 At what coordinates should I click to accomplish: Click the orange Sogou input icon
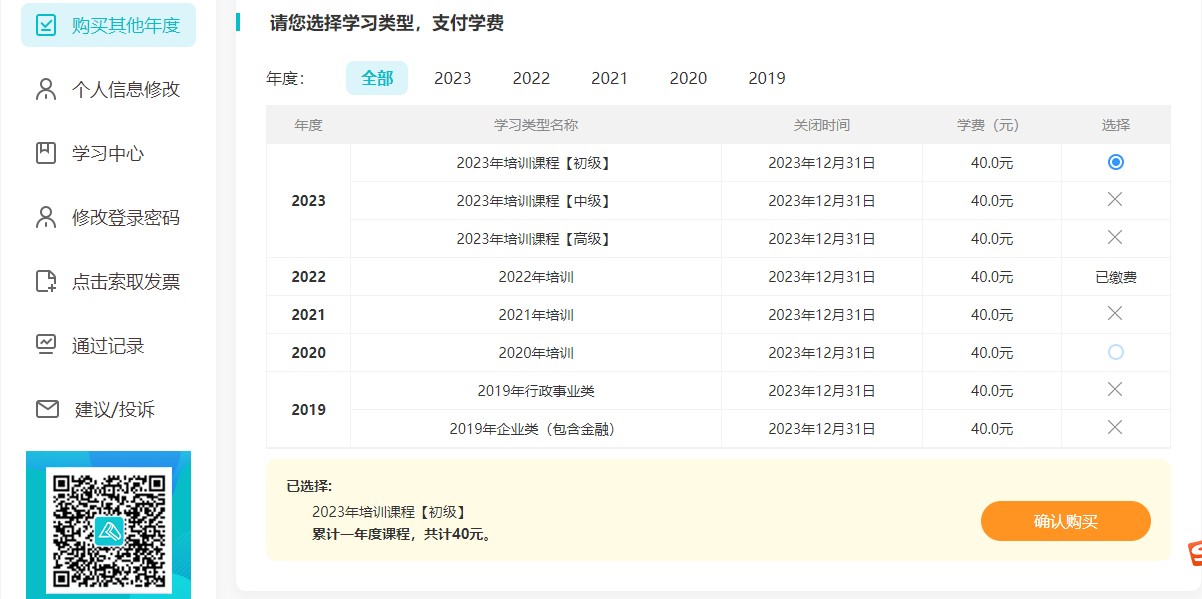point(1194,553)
